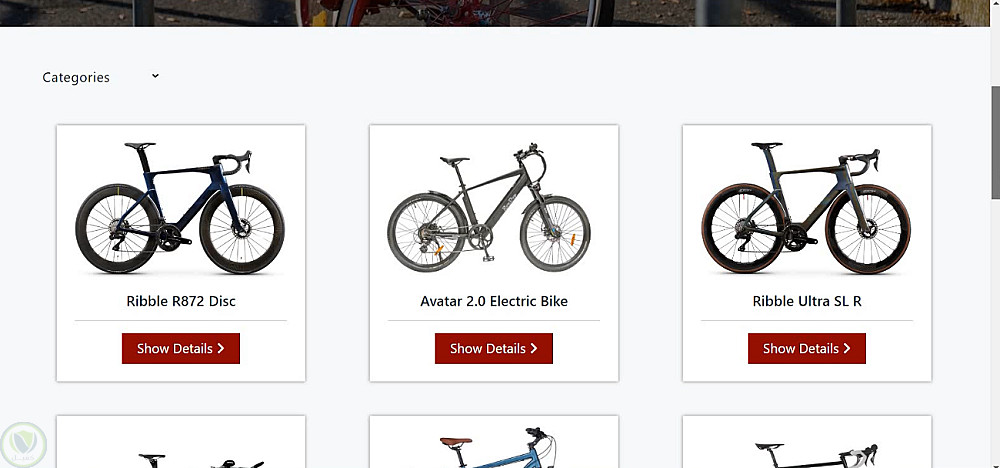The height and width of the screenshot is (468, 1000).
Task: Click chevron icon on Ribble R872 Disc button
Action: 221,349
